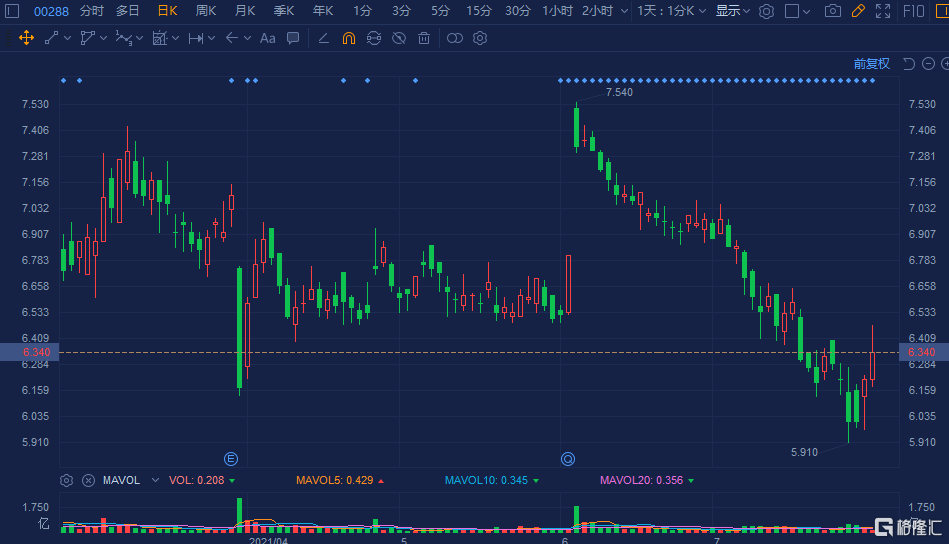Screen dimensions: 949x544
Task: Open the MAVOL indicator dropdown
Action: (155, 480)
